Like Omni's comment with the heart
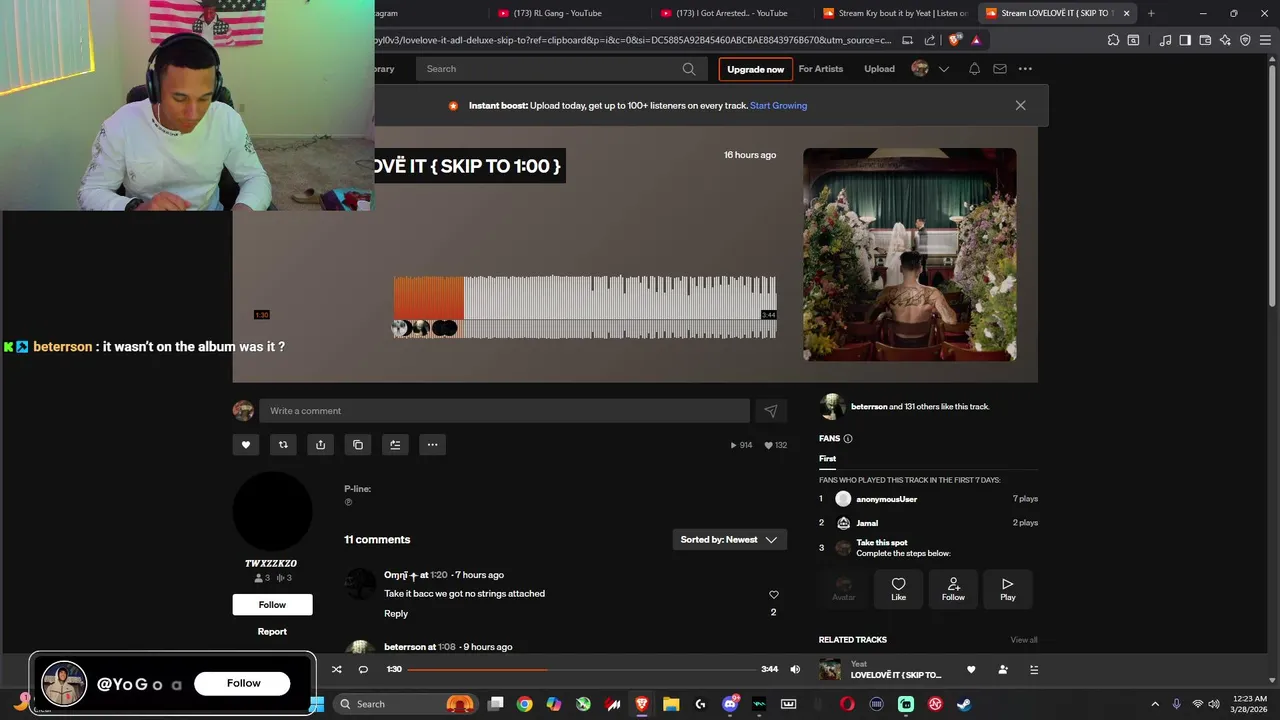 773,595
